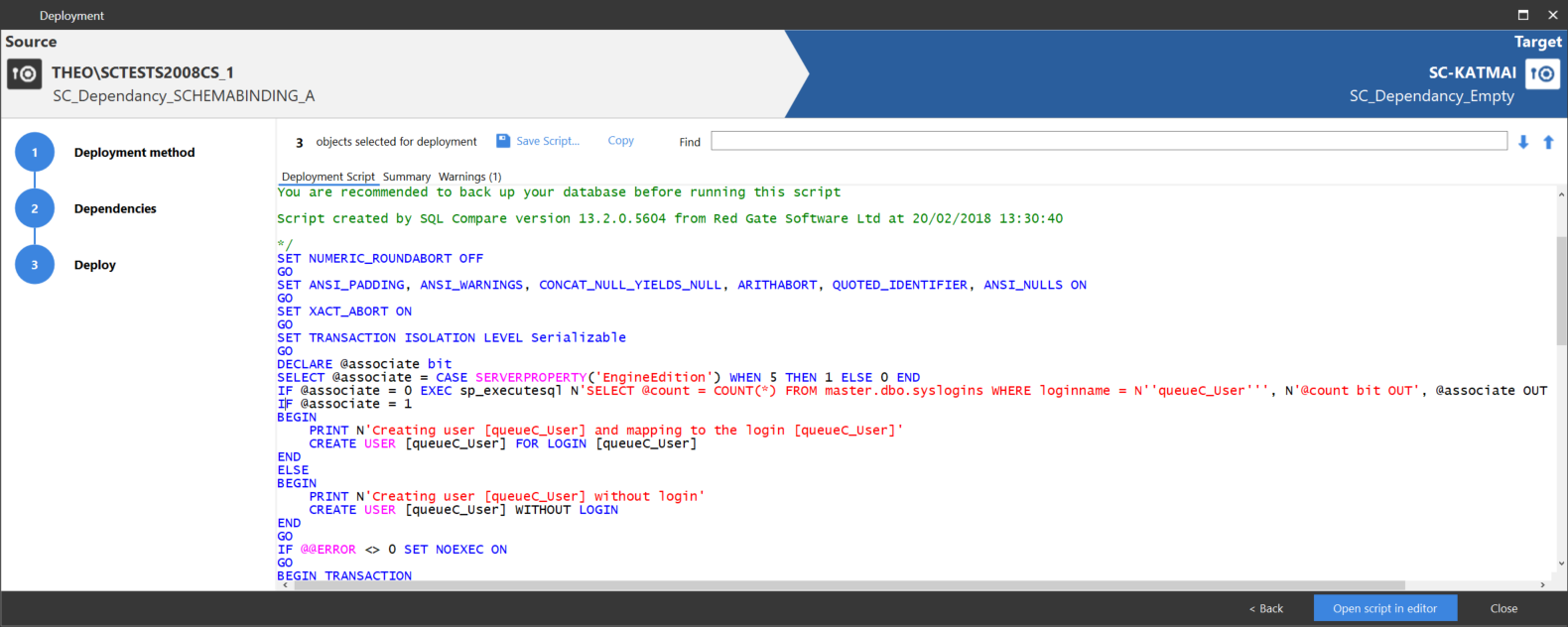Viewport: 1568px width, 627px height.
Task: Click the Save Script... link
Action: 547,141
